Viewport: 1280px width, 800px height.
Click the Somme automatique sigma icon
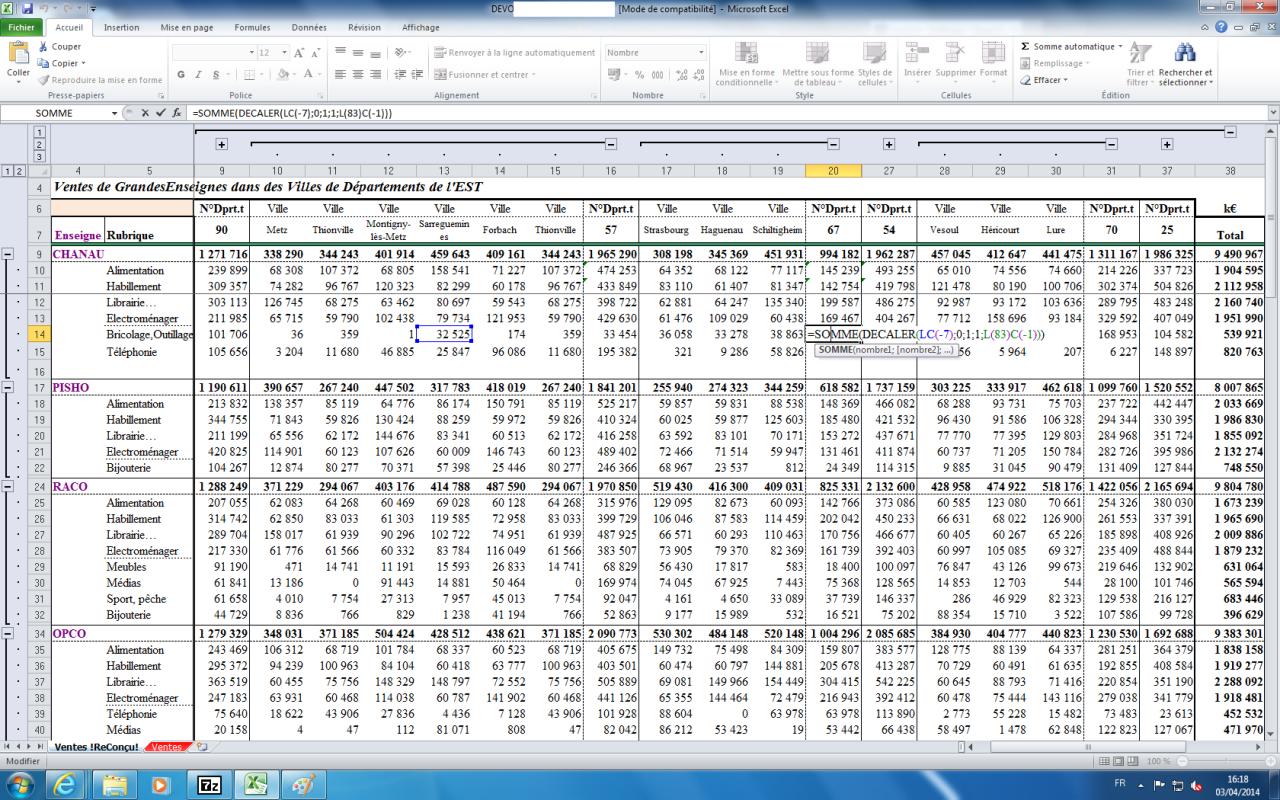tap(1026, 46)
